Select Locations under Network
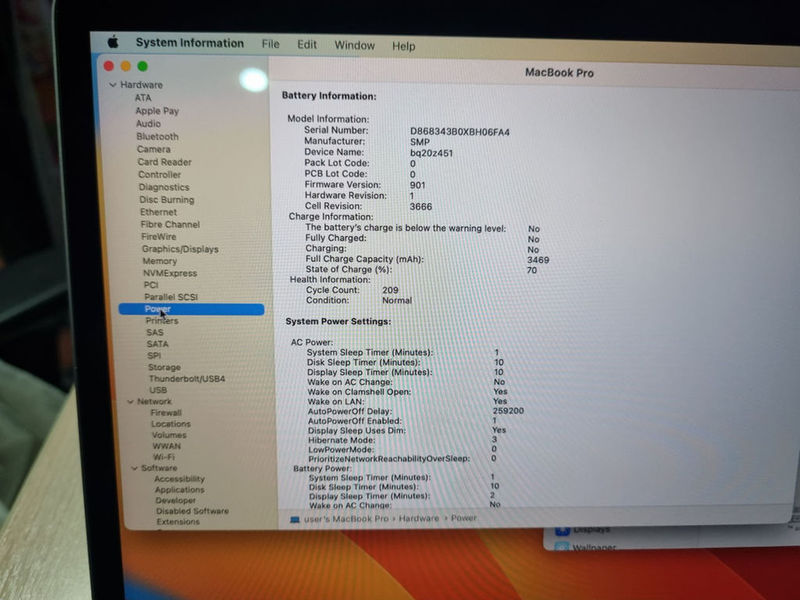The width and height of the screenshot is (800, 600). tap(170, 424)
